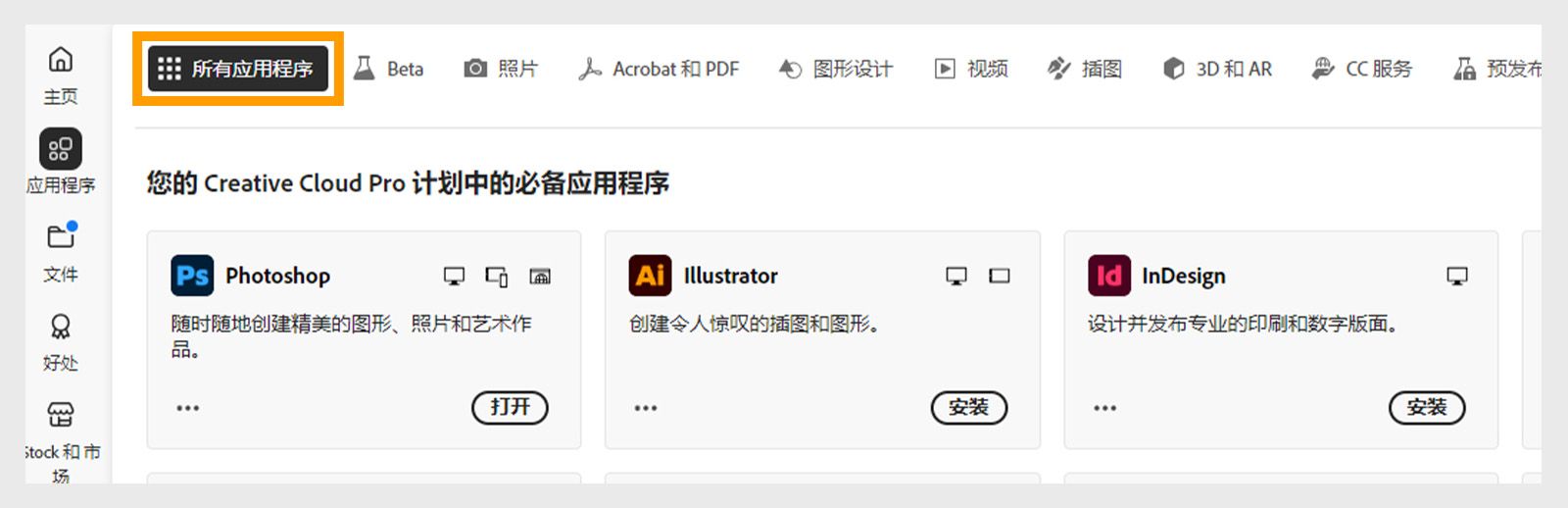The image size is (1568, 508).
Task: Click the 设计并发布专业的印刷 InDesign description
Action: pos(1242,324)
